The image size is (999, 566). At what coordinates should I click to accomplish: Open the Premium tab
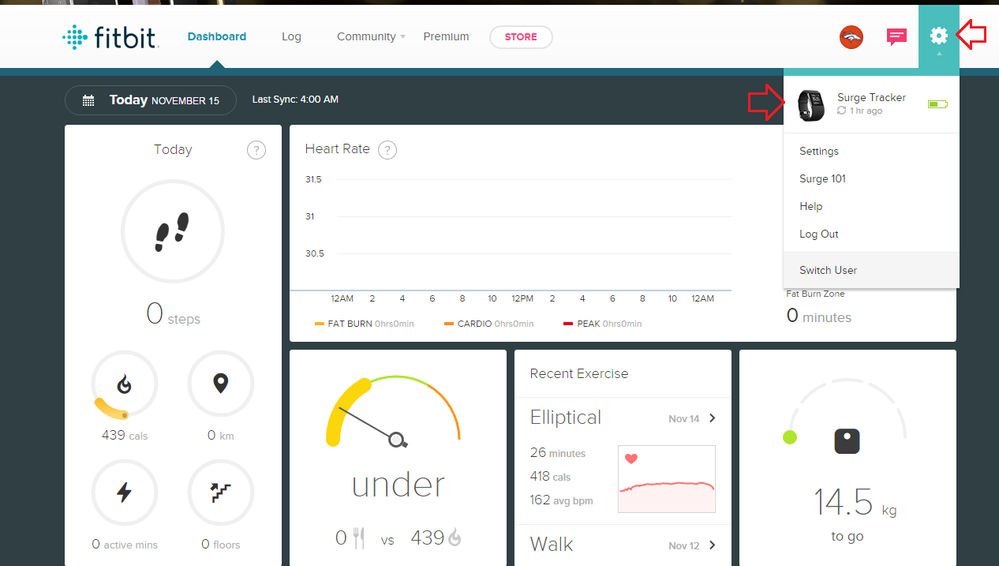446,37
